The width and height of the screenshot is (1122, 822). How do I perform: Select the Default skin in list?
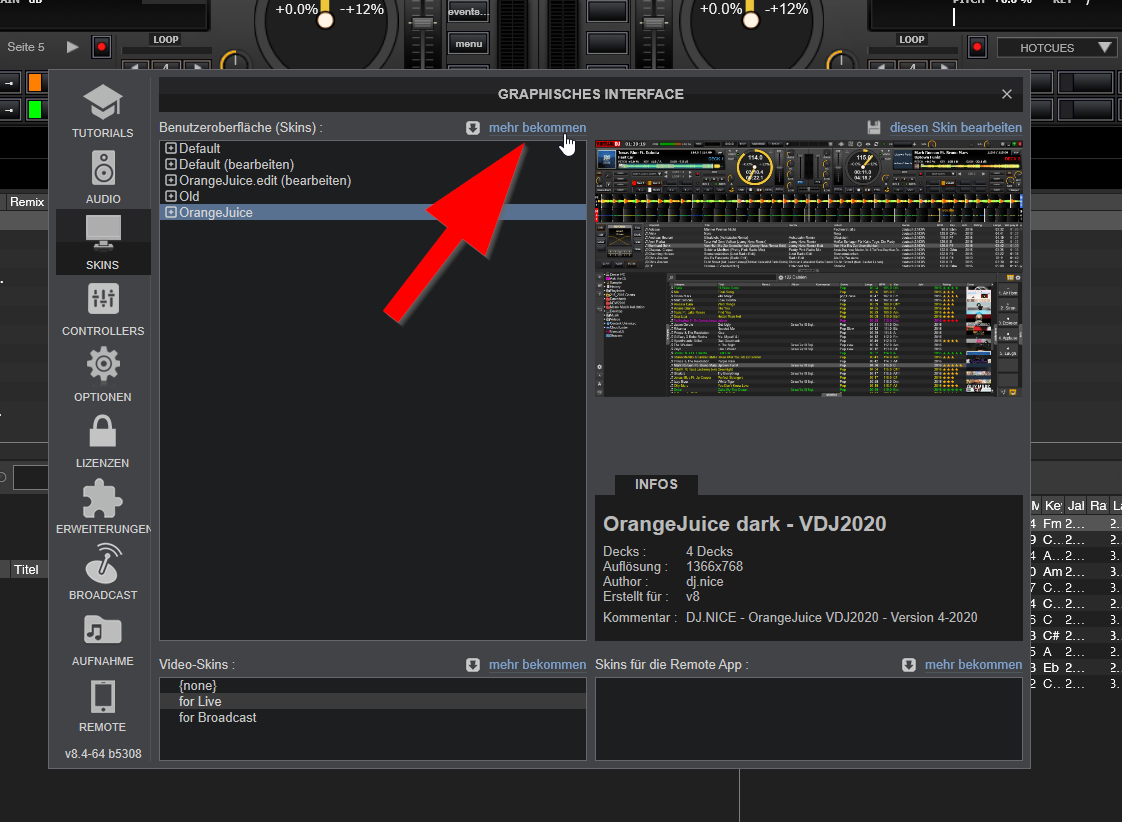point(372,148)
